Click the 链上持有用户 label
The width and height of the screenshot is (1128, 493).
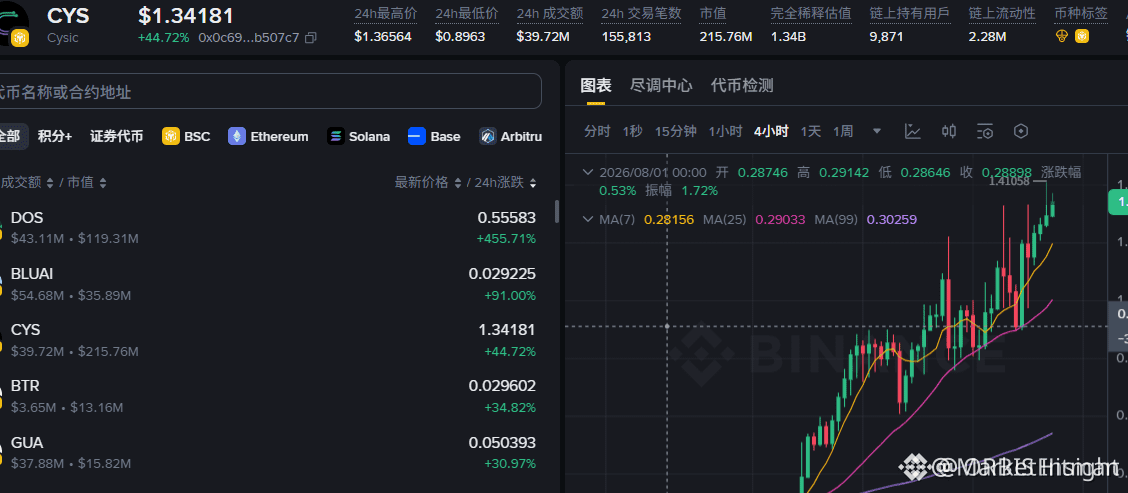[909, 14]
